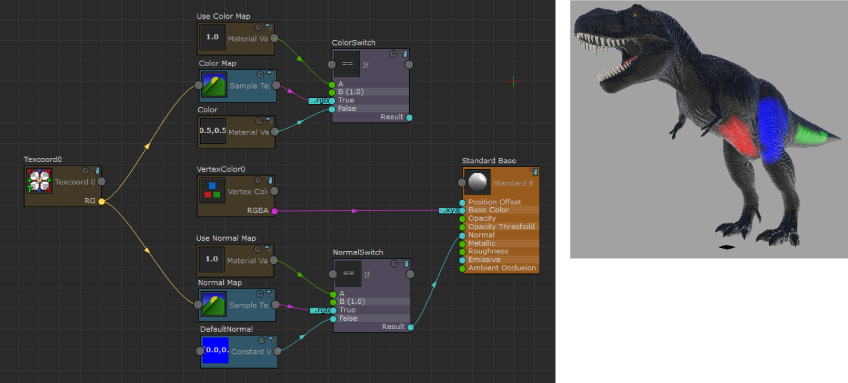The image size is (848, 383).
Task: Click the Color Map texture thumbnail icon
Action: (214, 86)
